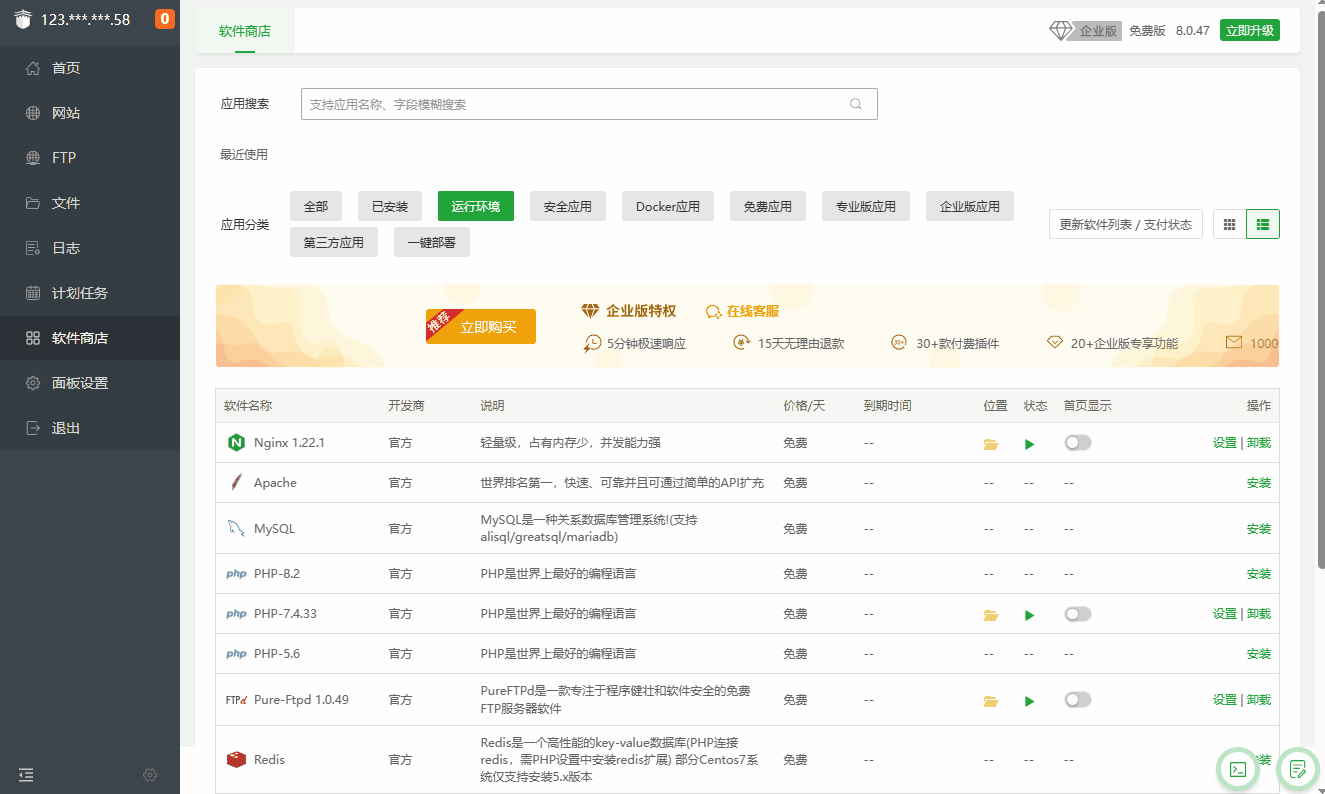1325x794 pixels.
Task: Open sidebar settings gear icon at bottom
Action: click(150, 774)
